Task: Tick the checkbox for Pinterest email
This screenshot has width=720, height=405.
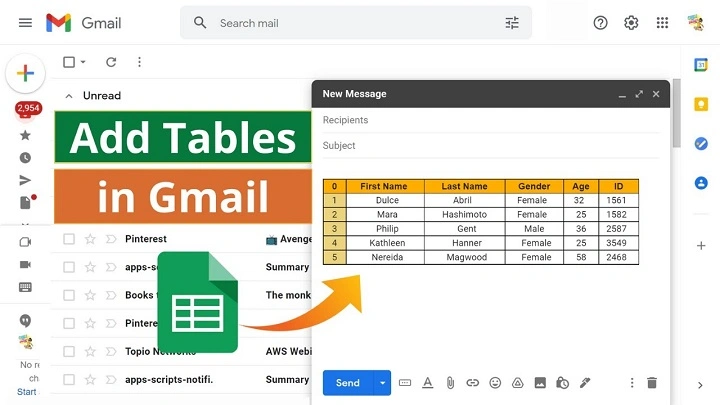Action: tap(69, 239)
